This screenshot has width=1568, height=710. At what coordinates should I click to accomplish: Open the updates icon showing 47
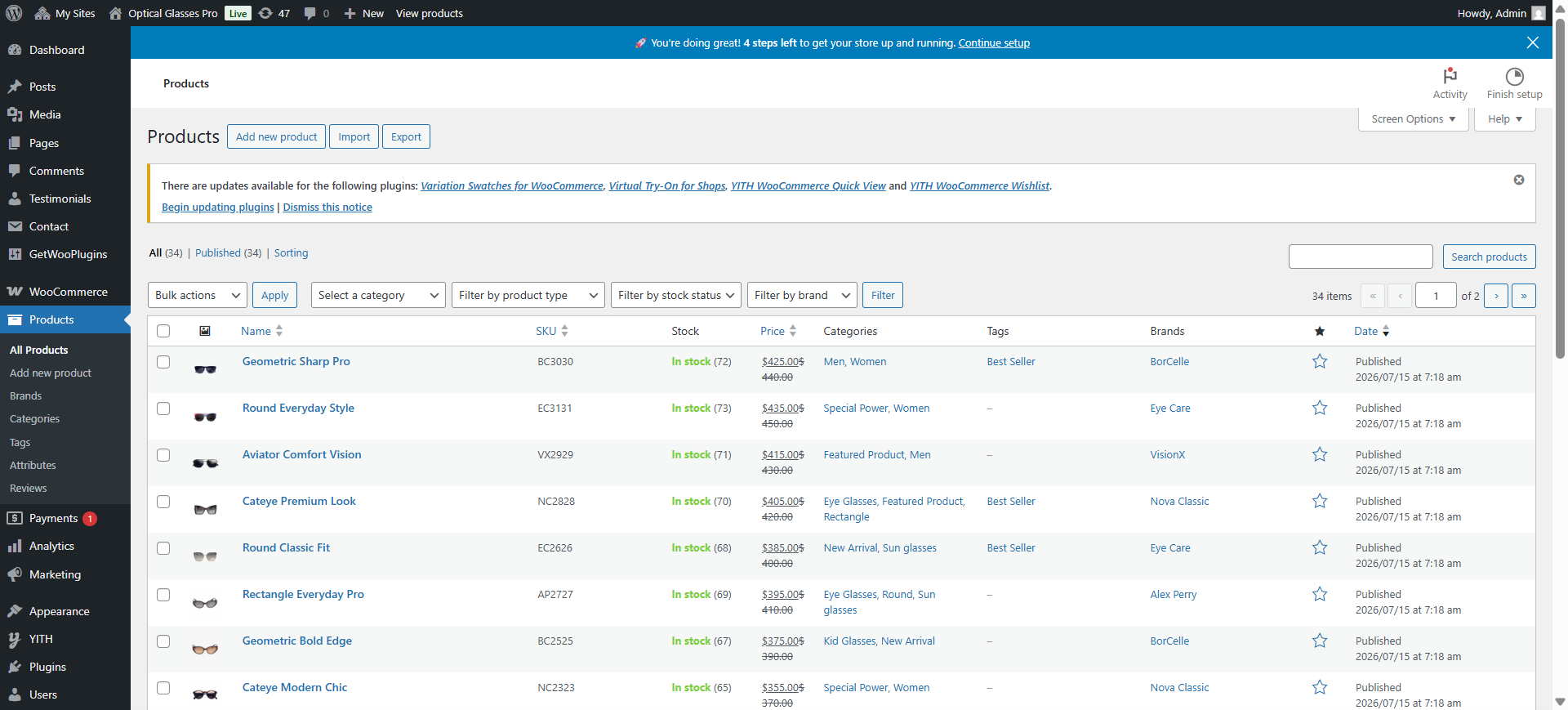274,13
